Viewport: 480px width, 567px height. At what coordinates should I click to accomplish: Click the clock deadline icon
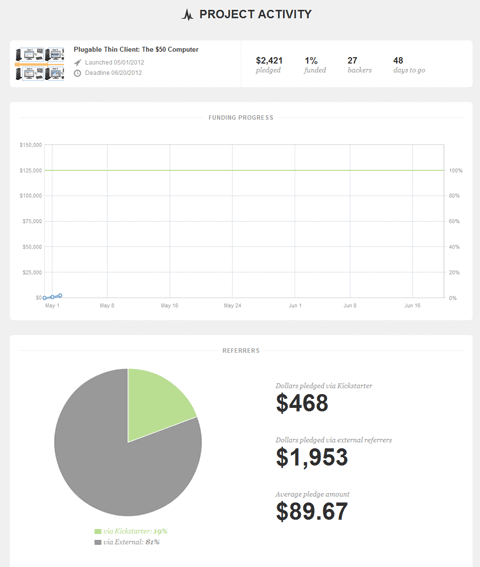[77, 73]
